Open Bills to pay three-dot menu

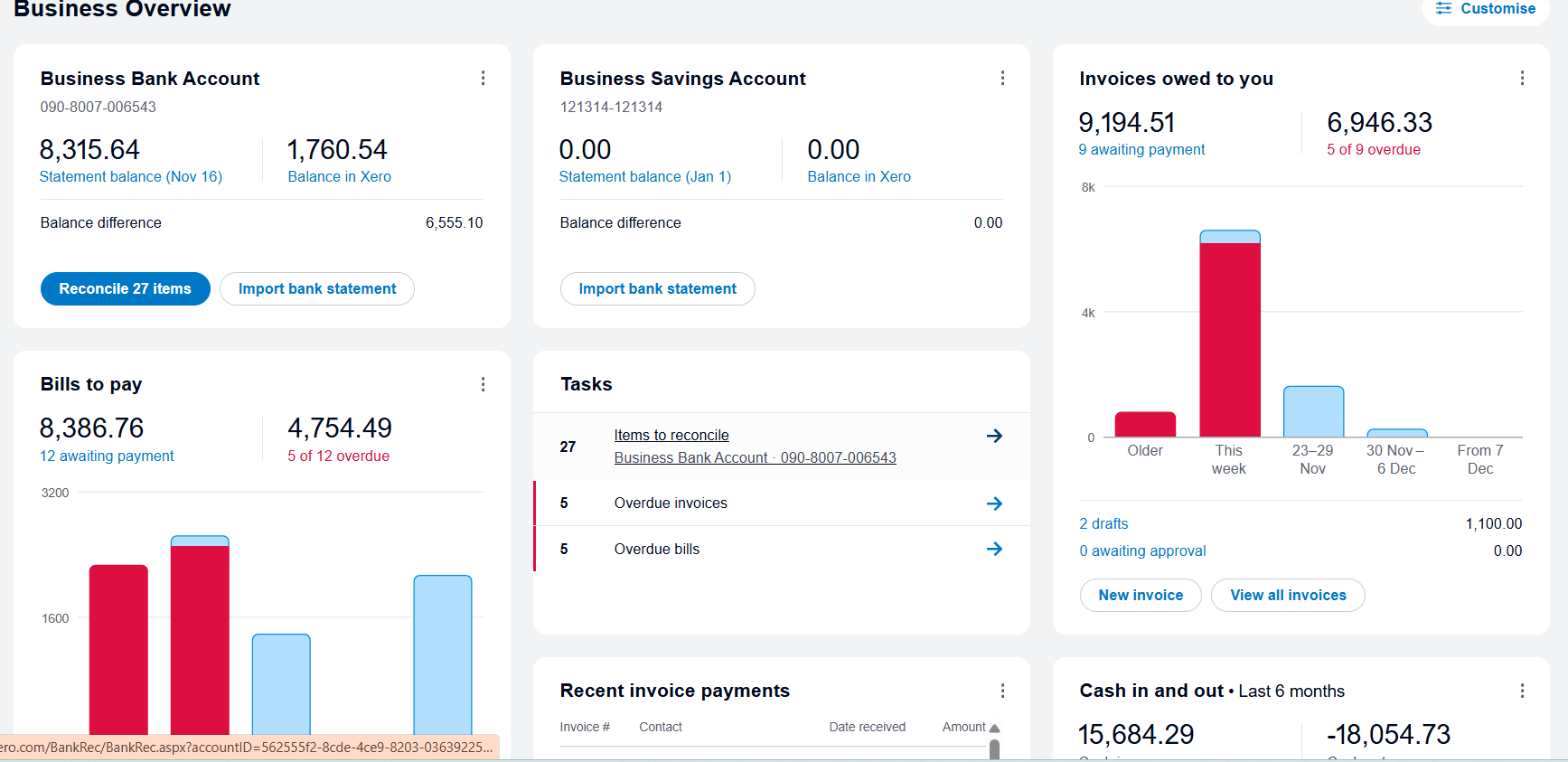[x=483, y=385]
